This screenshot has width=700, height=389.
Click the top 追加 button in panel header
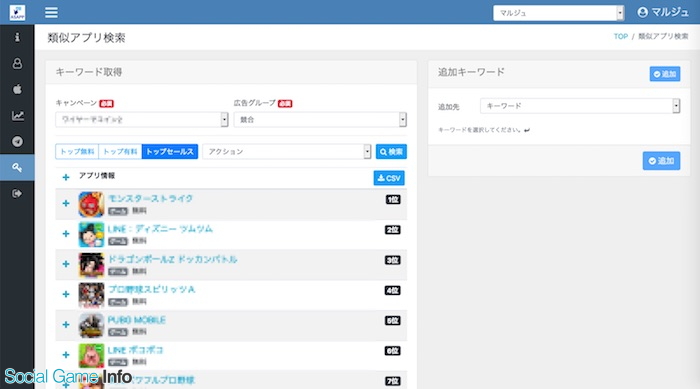tap(665, 74)
